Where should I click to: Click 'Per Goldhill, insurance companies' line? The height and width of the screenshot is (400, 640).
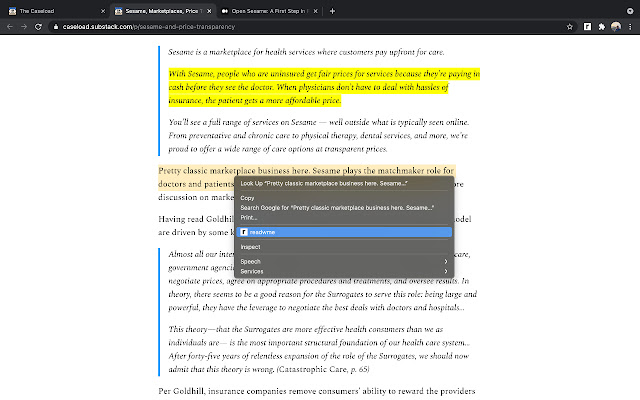pyautogui.click(x=317, y=391)
